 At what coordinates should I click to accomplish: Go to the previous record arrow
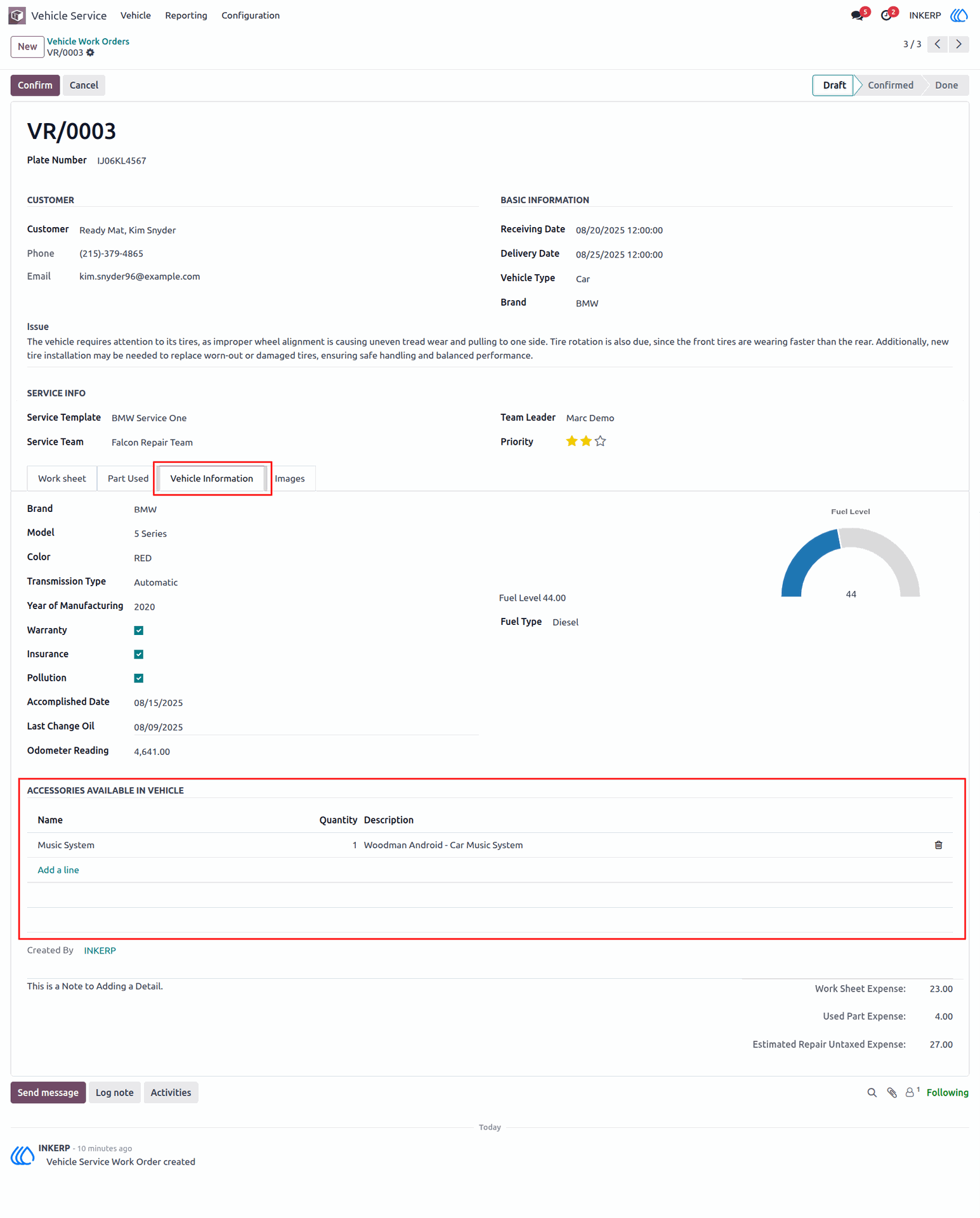coord(937,44)
